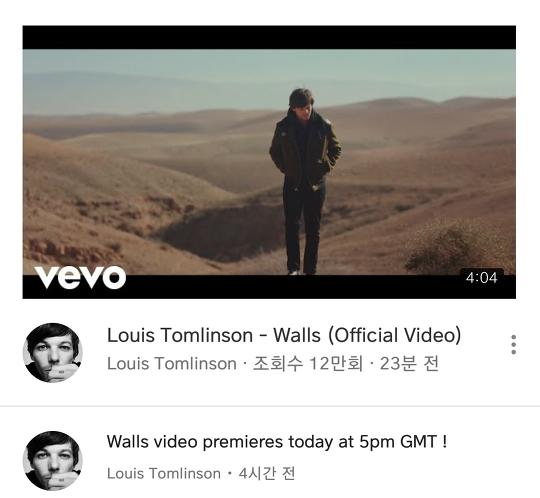Play the Walls video thumbnail
The image size is (540, 498).
(269, 162)
